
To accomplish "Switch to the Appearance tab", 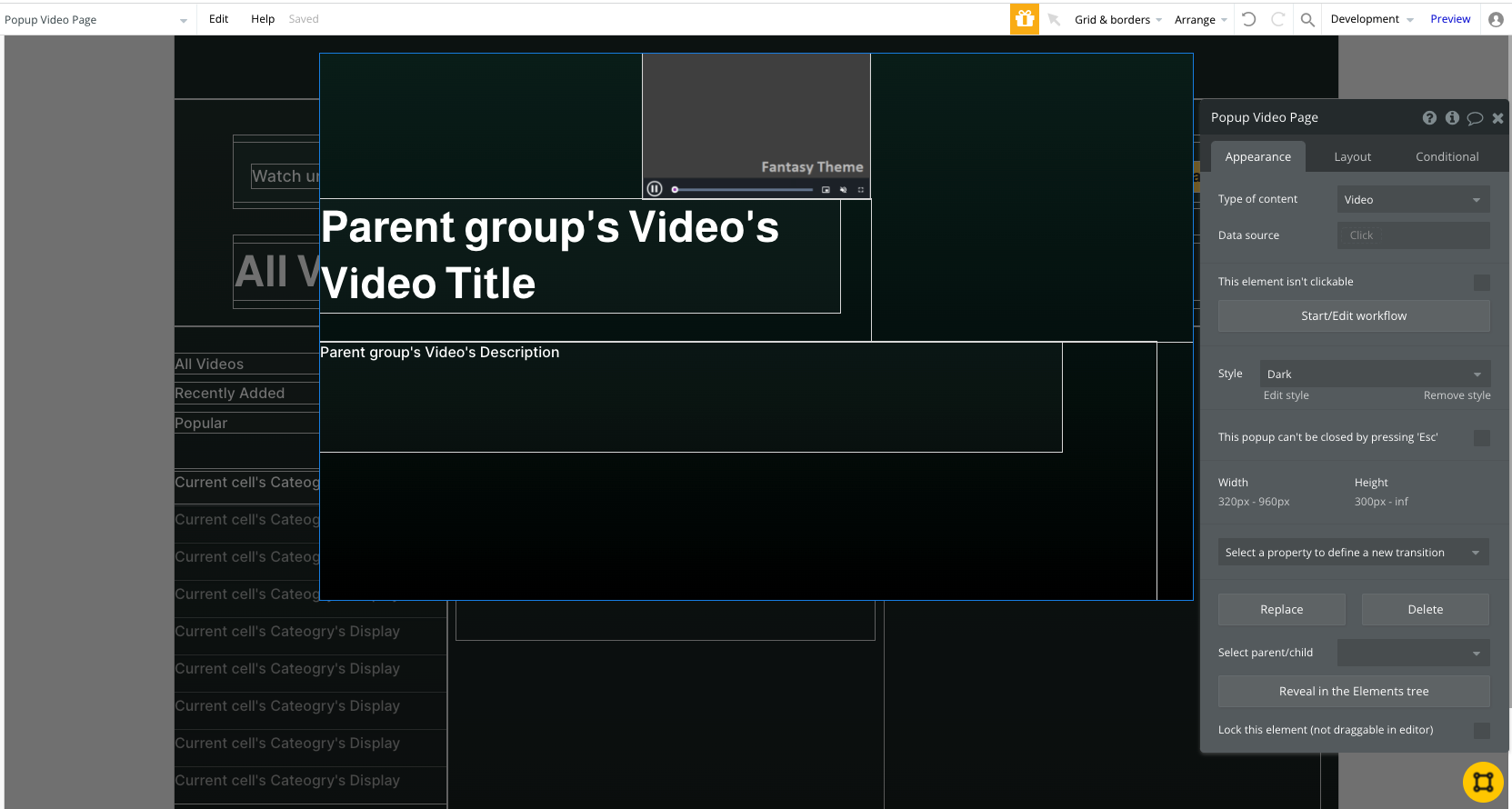I will tap(1258, 157).
